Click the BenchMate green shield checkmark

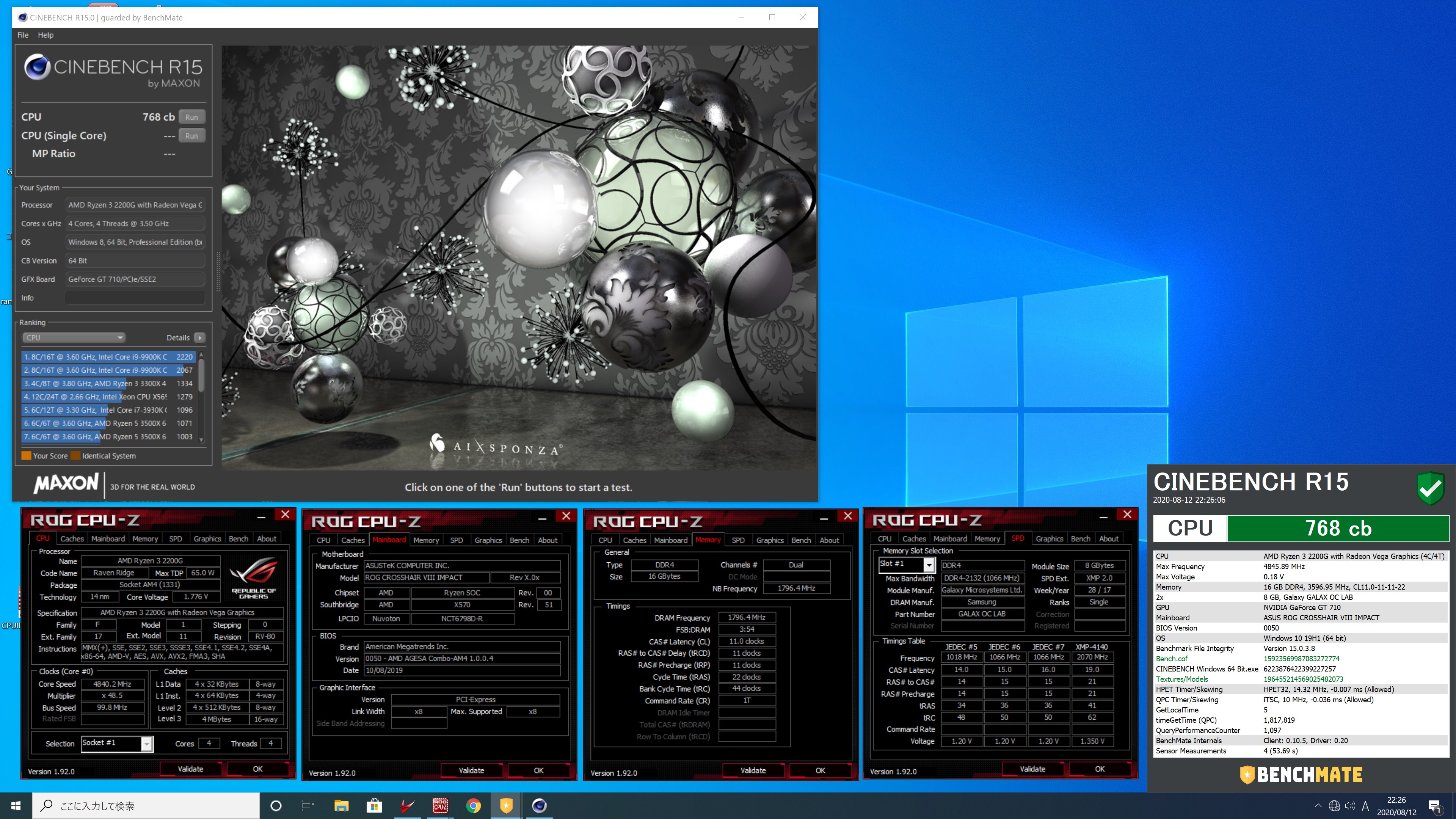click(x=1431, y=488)
